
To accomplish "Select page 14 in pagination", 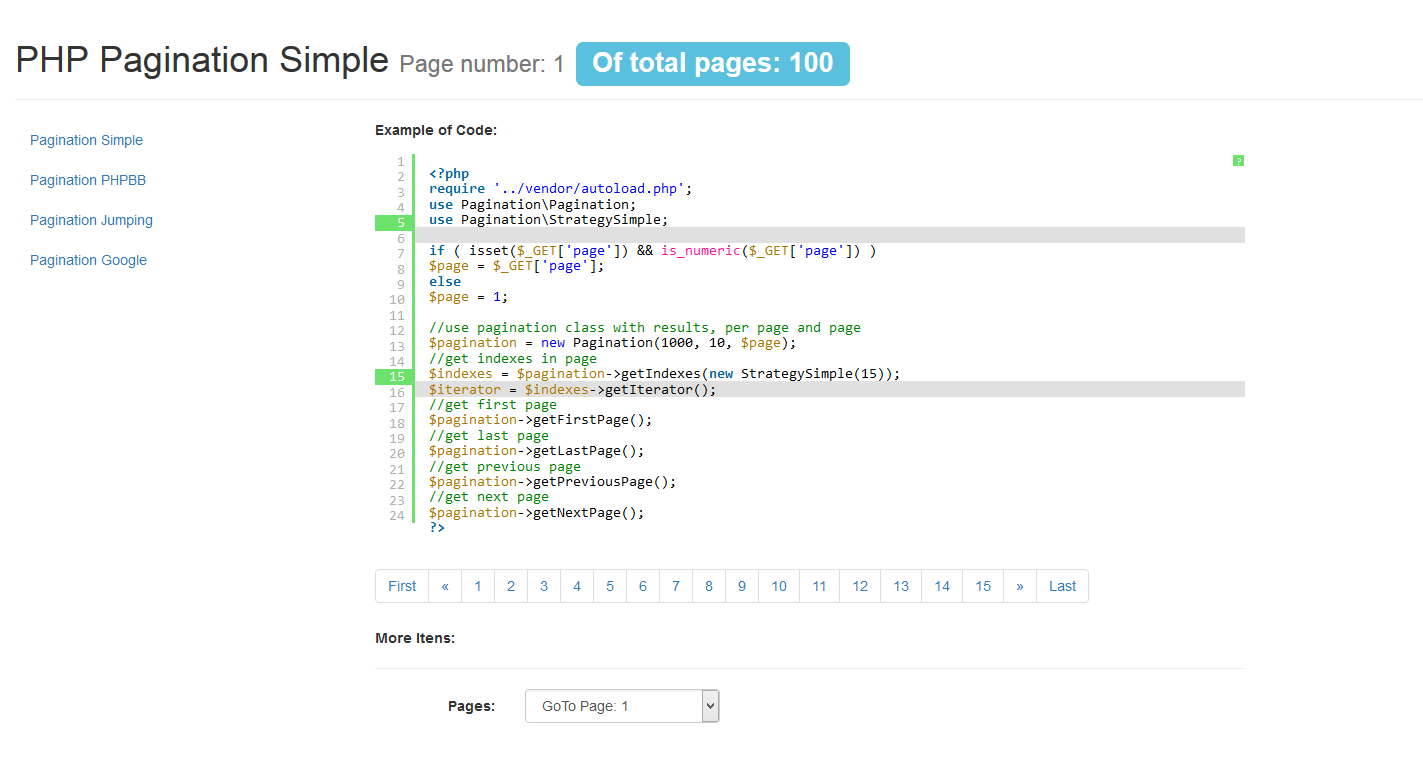I will pyautogui.click(x=942, y=586).
